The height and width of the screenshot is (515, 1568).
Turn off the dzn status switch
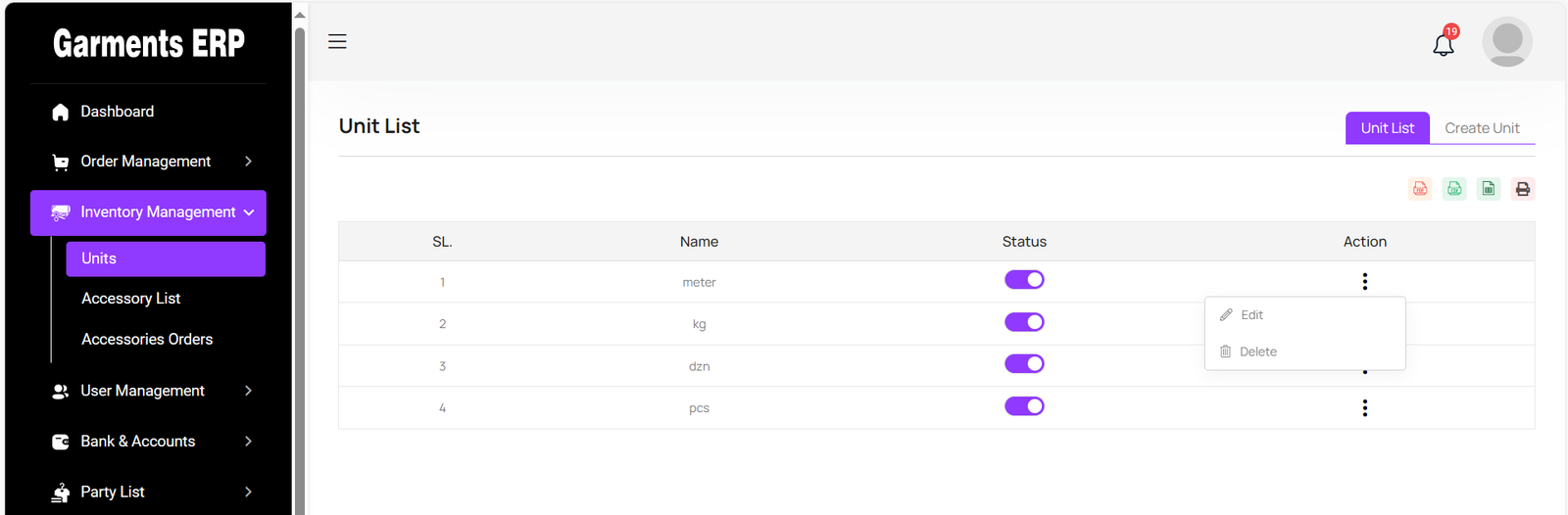click(1024, 364)
